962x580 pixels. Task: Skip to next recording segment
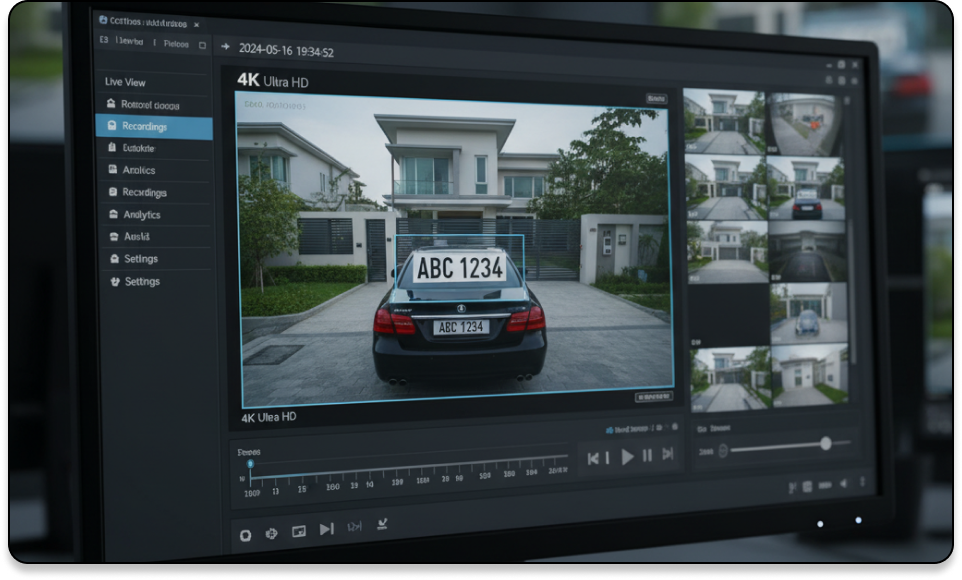coord(668,455)
